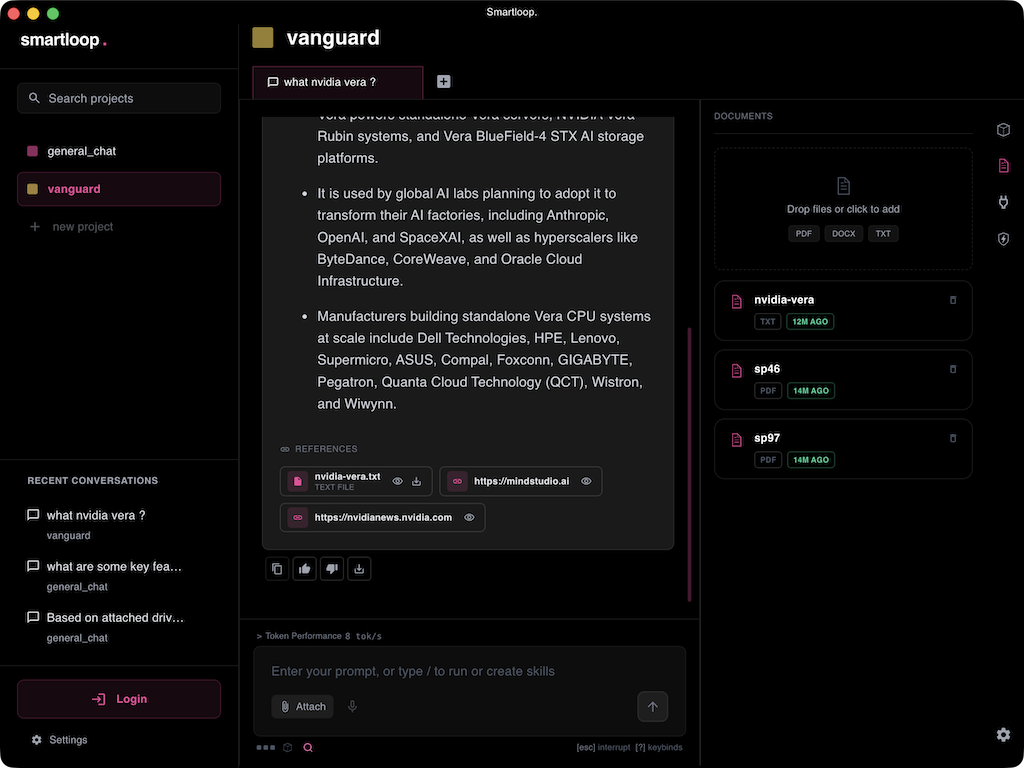Click the sp46 document file icon
Image resolution: width=1024 pixels, height=768 pixels.
tap(737, 370)
